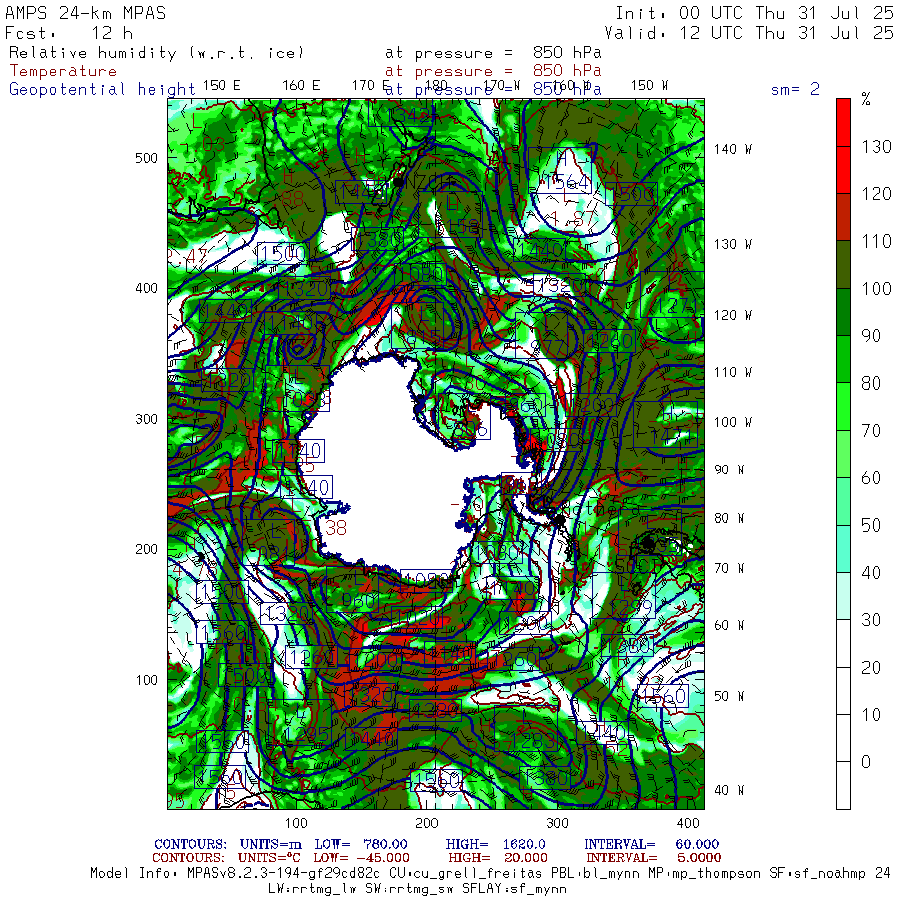Click the colorbar tick label '0'
The image size is (900, 900).
(x=866, y=762)
